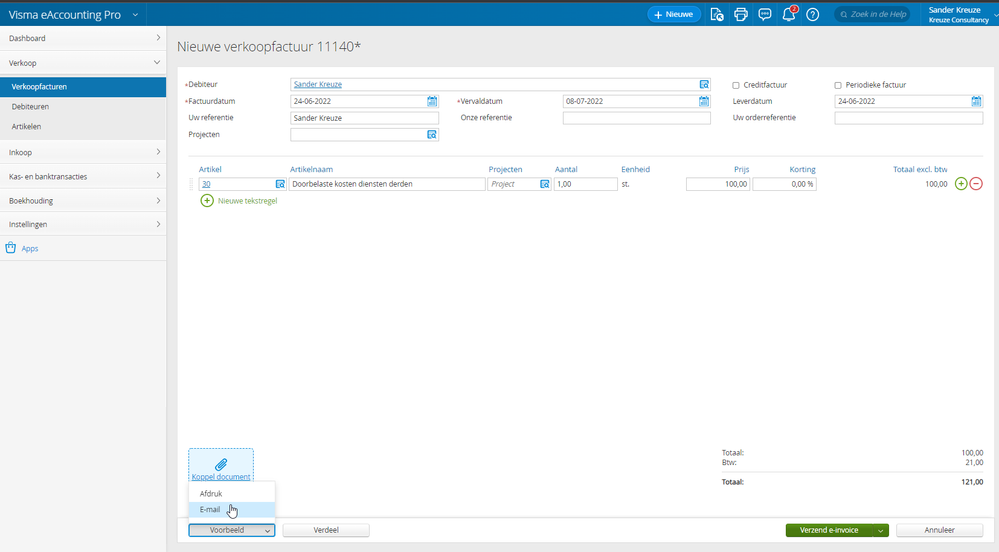Open Debiteuren in the sidebar

(x=30, y=106)
